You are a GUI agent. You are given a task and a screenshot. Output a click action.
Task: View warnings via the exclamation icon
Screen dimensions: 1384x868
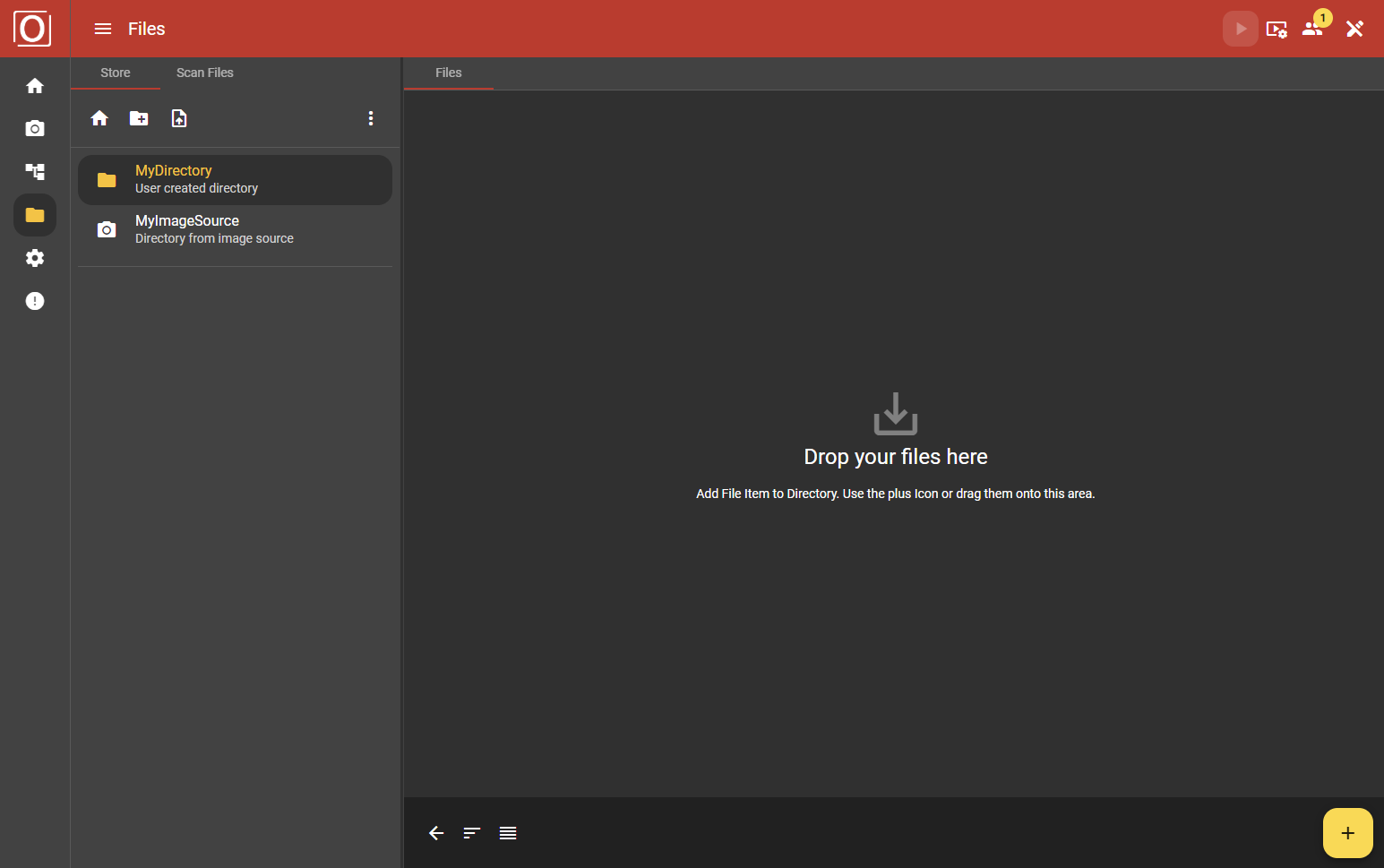click(x=34, y=300)
